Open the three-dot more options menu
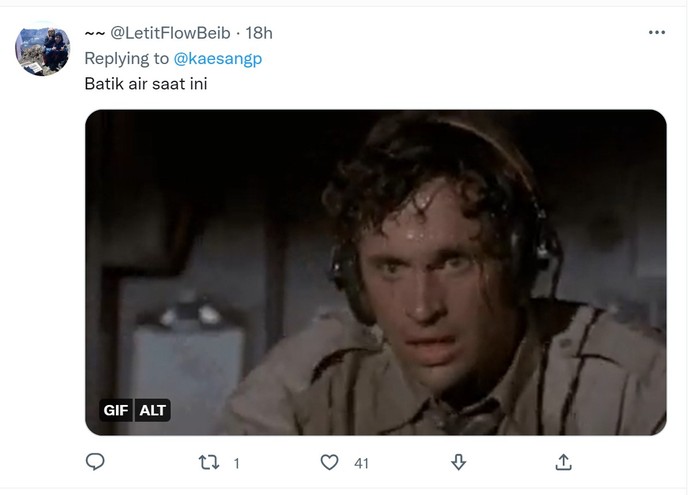Viewport: 700px width, 495px height. point(657,32)
